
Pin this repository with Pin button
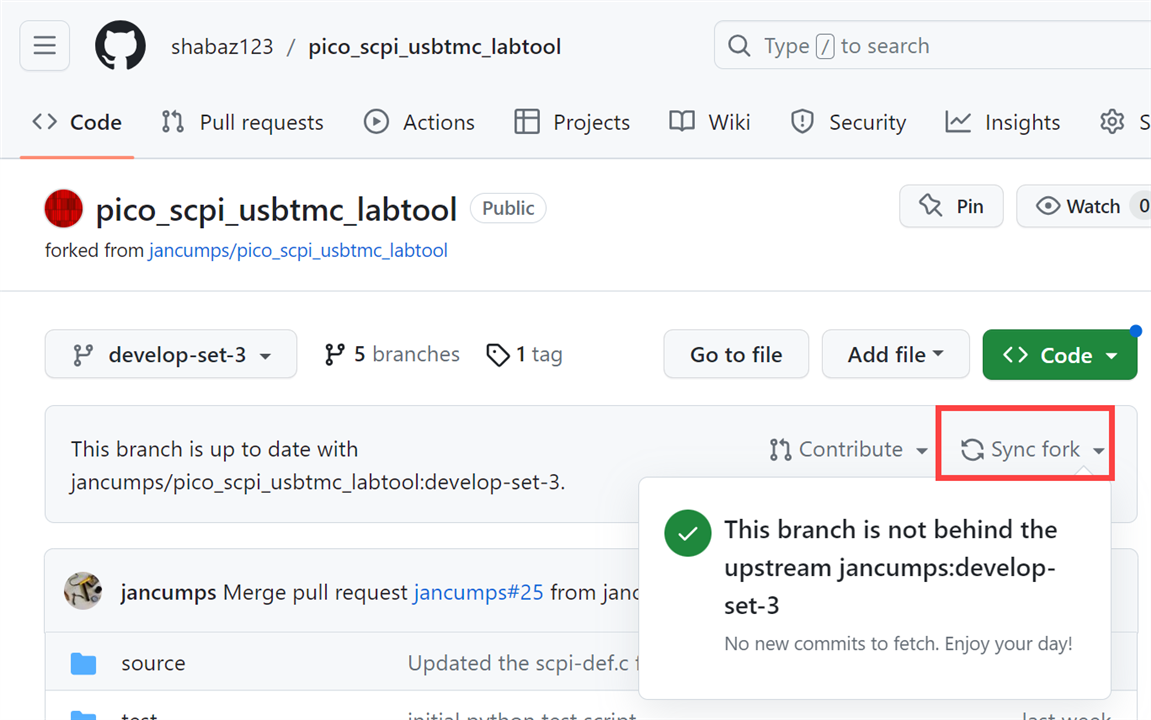(x=951, y=206)
